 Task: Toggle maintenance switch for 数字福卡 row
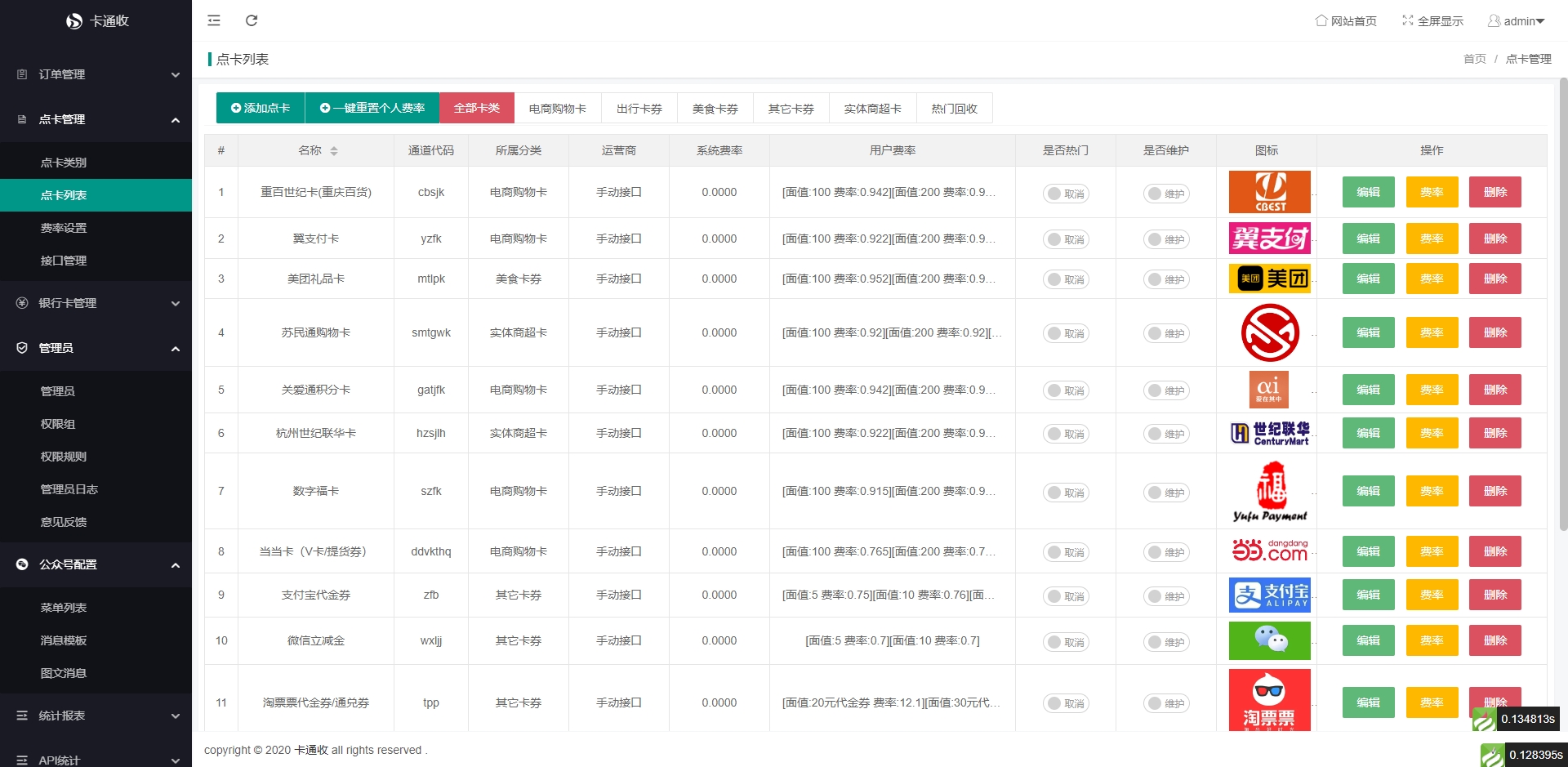point(1165,493)
